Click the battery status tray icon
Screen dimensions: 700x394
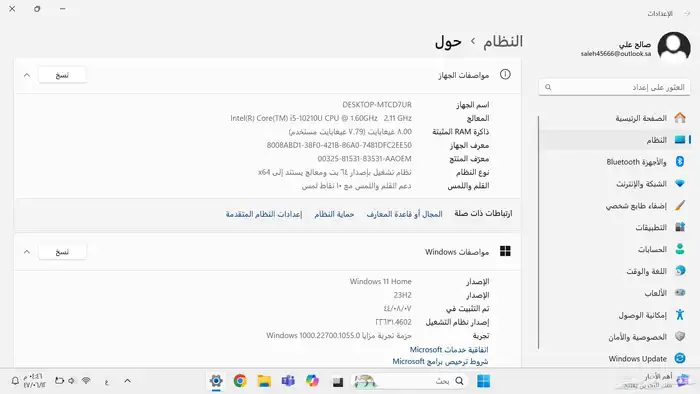point(59,381)
